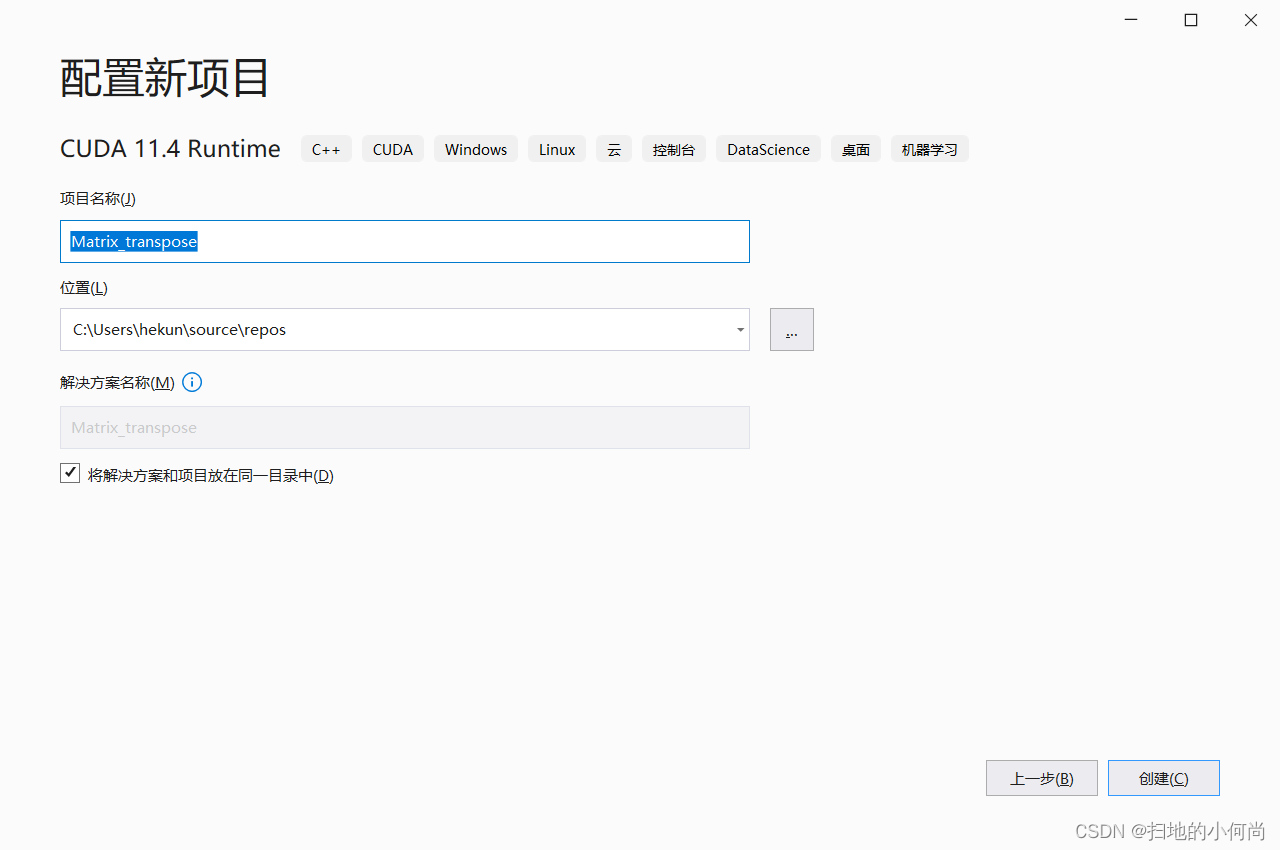Viewport: 1280px width, 850px height.
Task: Click the CUDA 11.4 Runtime title text
Action: click(170, 149)
